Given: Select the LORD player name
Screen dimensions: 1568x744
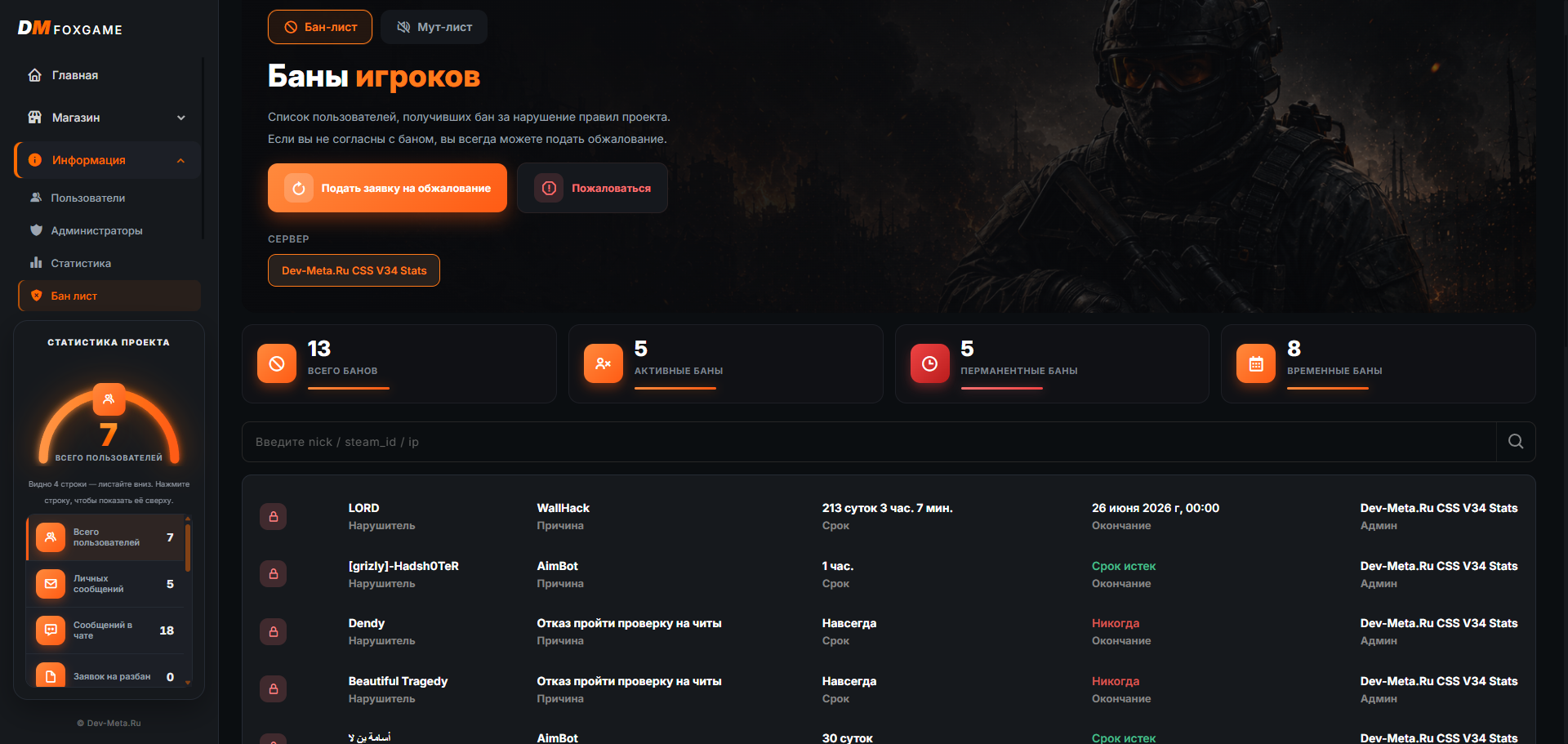Looking at the screenshot, I should tap(363, 508).
